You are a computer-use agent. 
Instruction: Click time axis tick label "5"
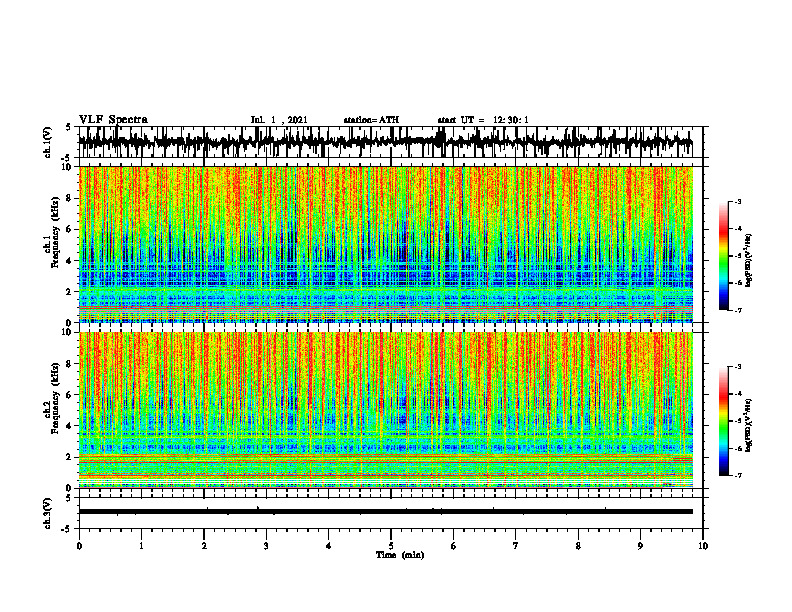point(391,546)
